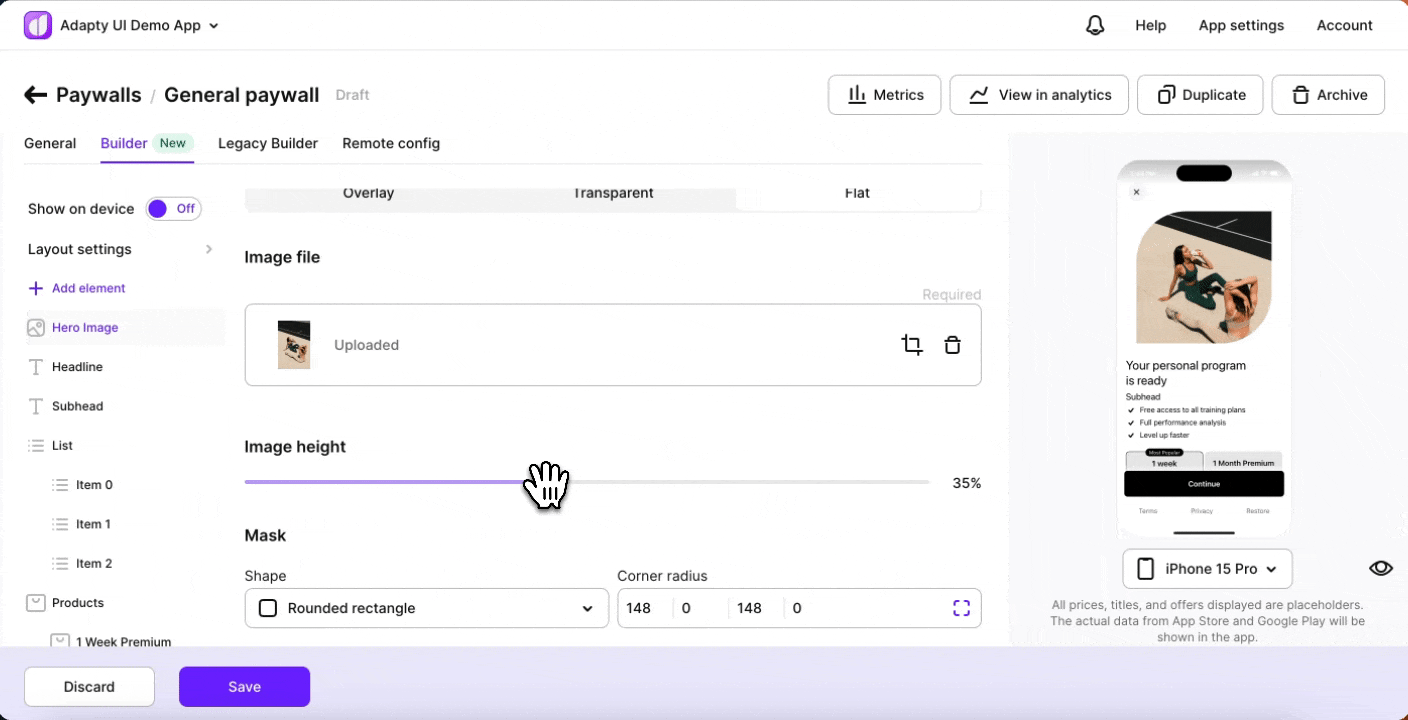Open the Legacy Builder tab
The image size is (1408, 720).
point(268,143)
